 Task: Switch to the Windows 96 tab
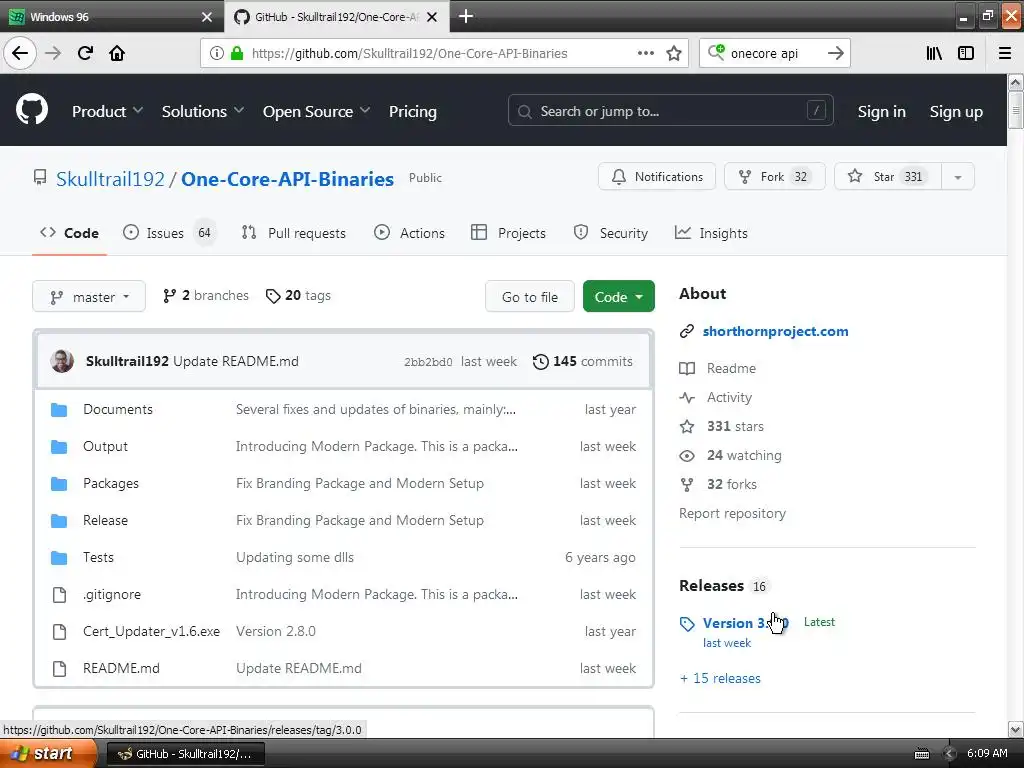[112, 16]
